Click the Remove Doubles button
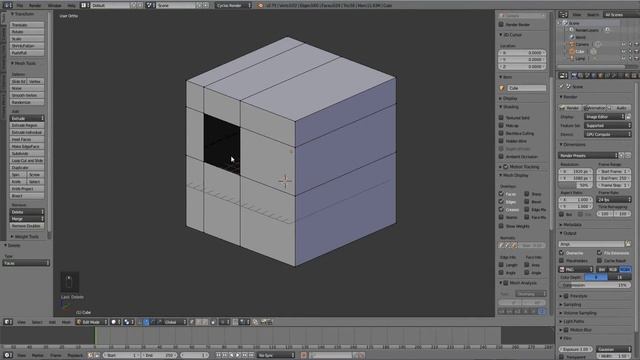The width and height of the screenshot is (640, 360). tap(27, 226)
